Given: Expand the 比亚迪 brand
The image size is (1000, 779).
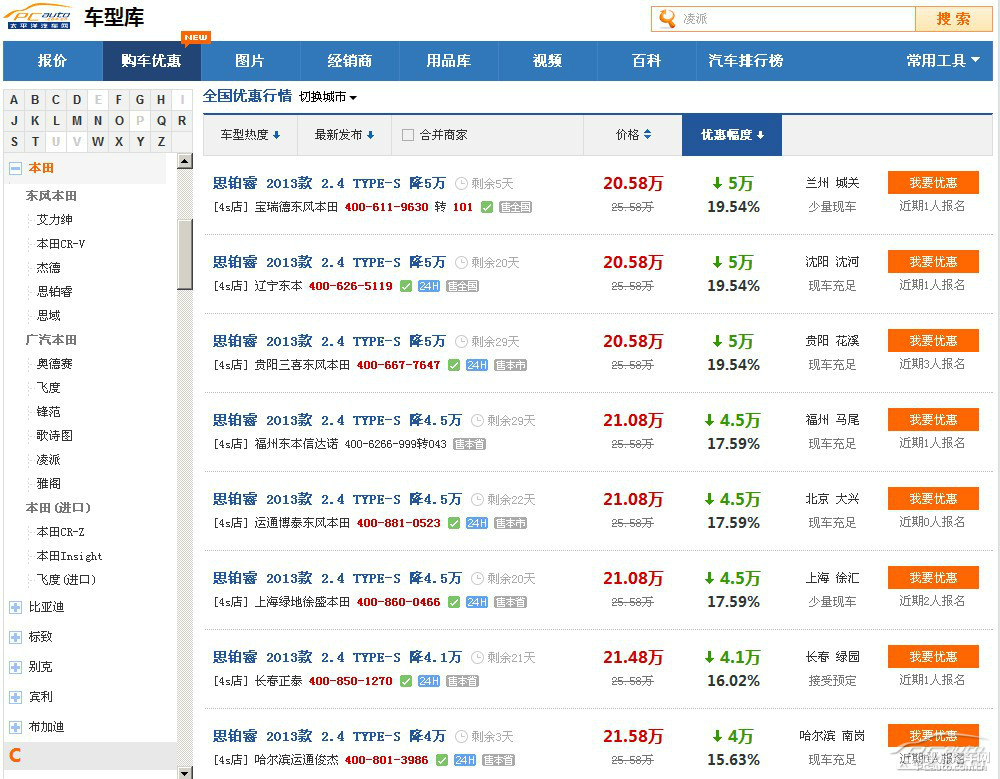Looking at the screenshot, I should [x=15, y=607].
